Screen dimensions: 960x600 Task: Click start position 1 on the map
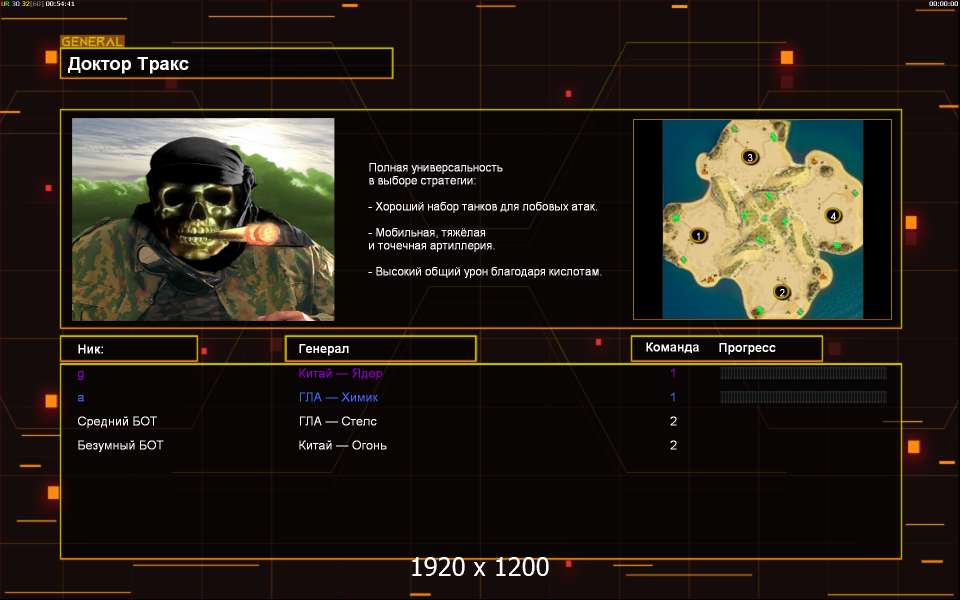(699, 235)
